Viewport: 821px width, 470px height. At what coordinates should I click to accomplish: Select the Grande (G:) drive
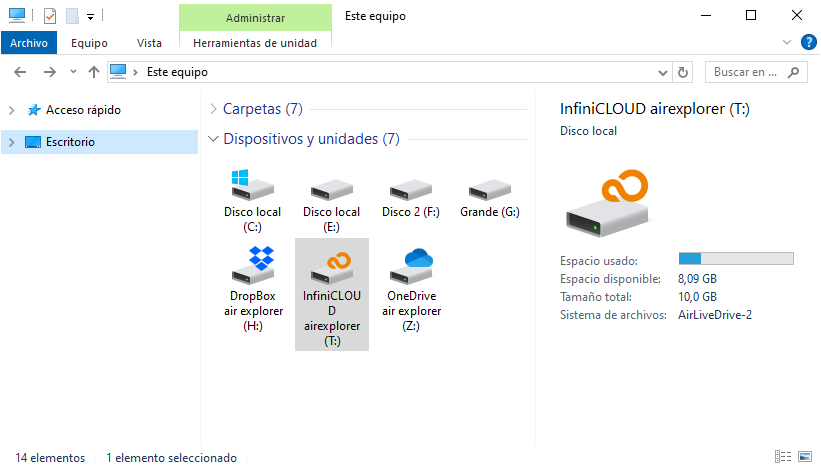490,190
